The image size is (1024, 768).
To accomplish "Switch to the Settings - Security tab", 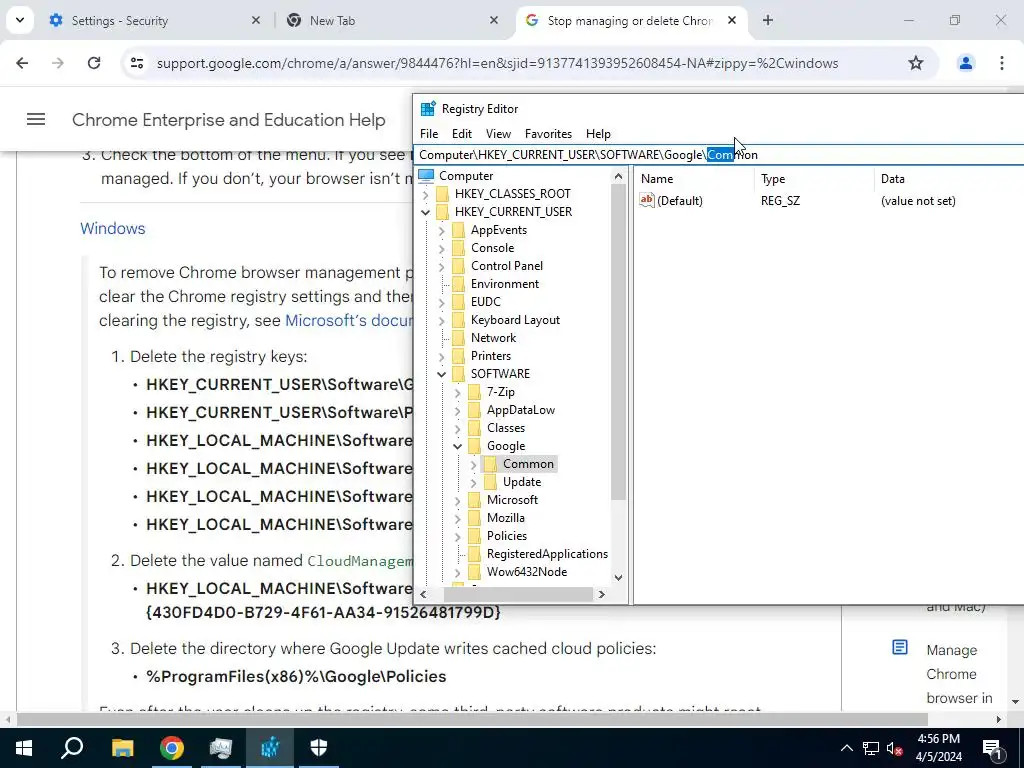I will pos(153,20).
